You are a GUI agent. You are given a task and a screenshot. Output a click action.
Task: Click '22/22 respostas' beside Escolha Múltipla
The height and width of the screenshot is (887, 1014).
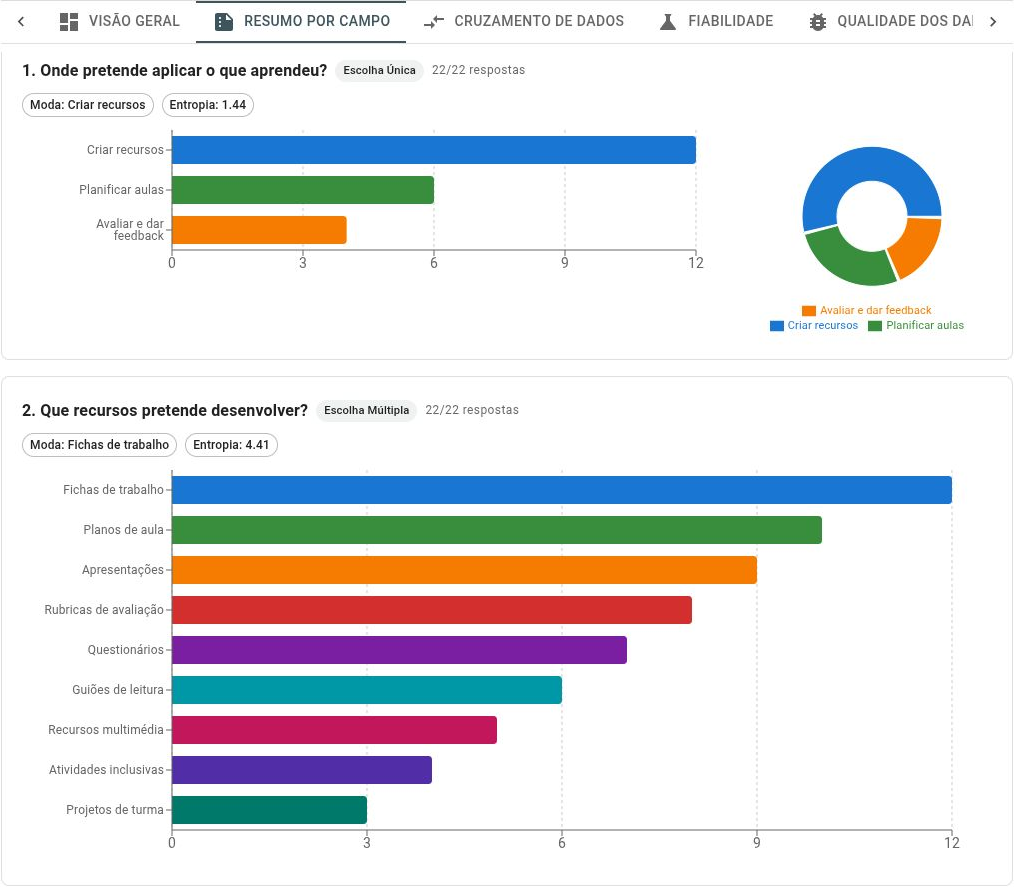[472, 411]
